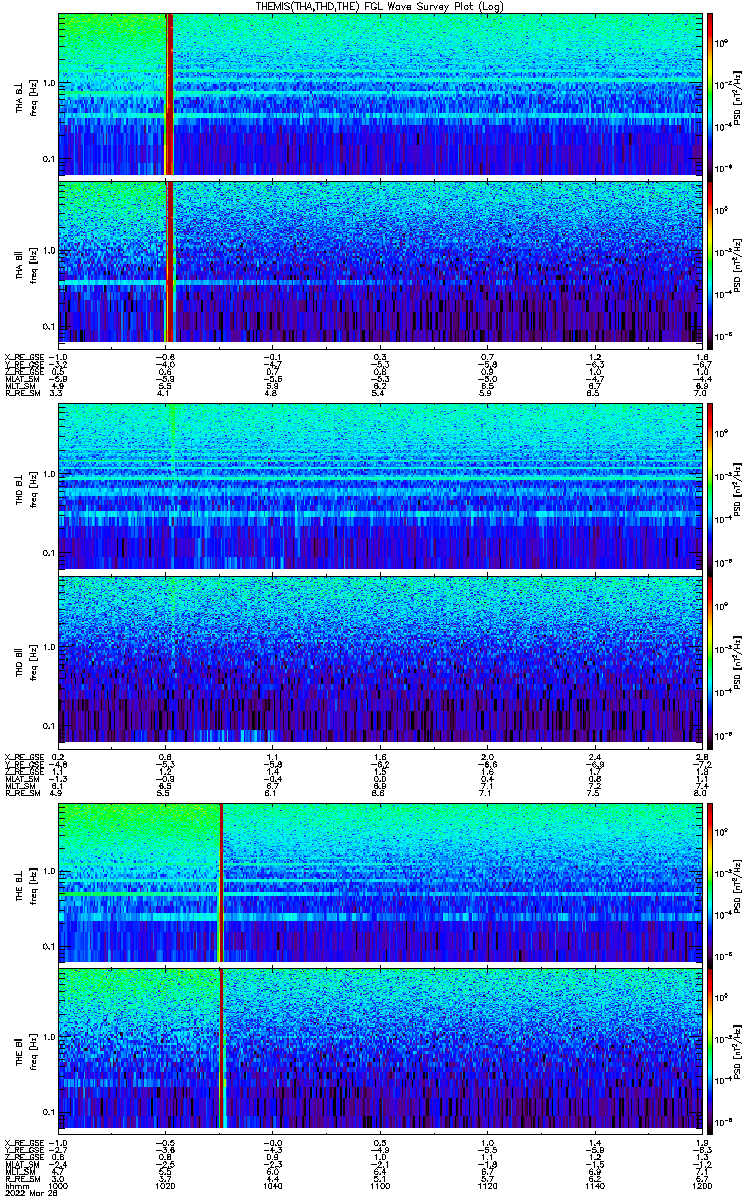Click the 'hhmm' time axis label

pos(15,1186)
